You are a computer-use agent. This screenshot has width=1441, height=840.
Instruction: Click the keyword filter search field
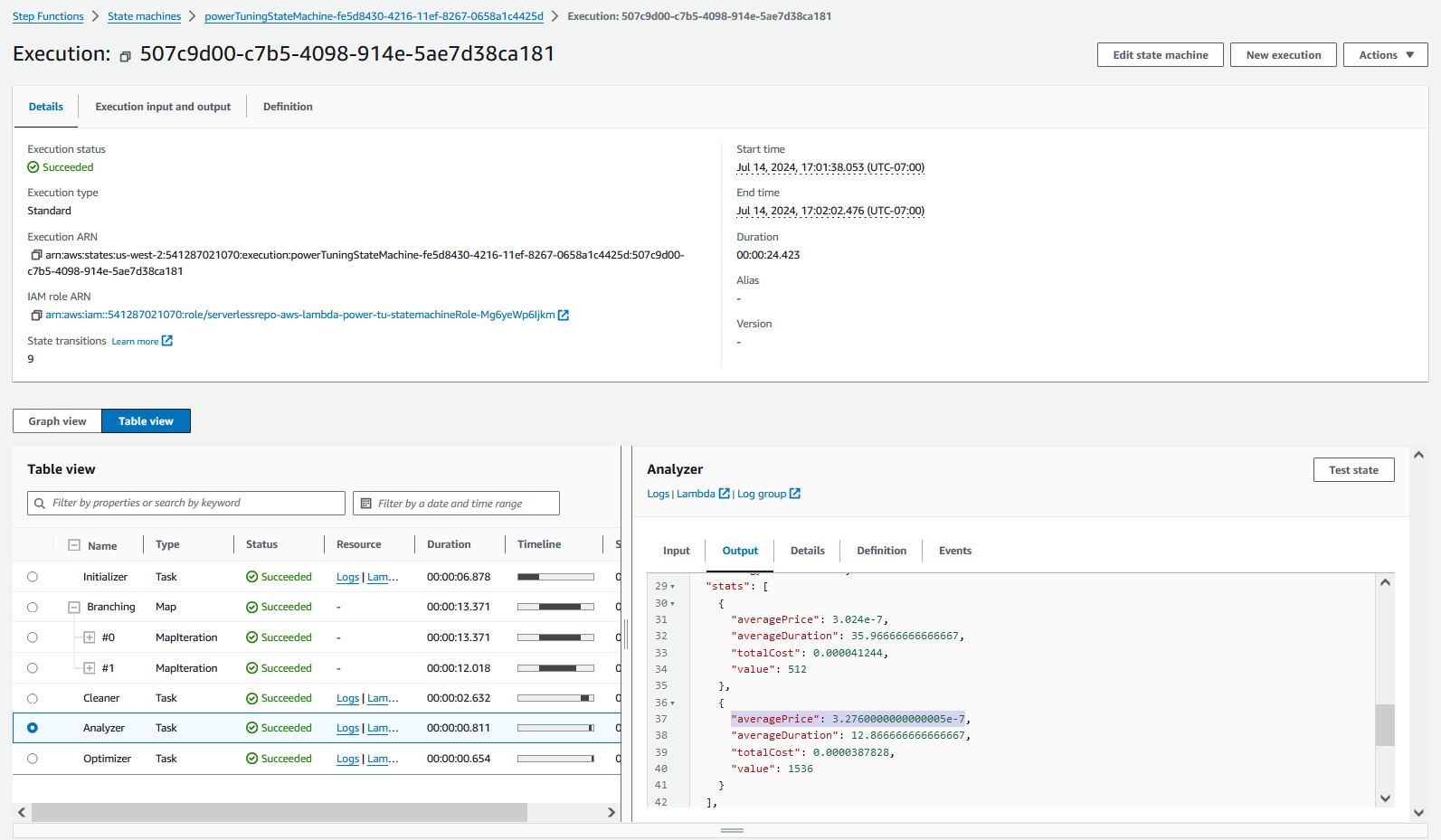click(x=194, y=504)
